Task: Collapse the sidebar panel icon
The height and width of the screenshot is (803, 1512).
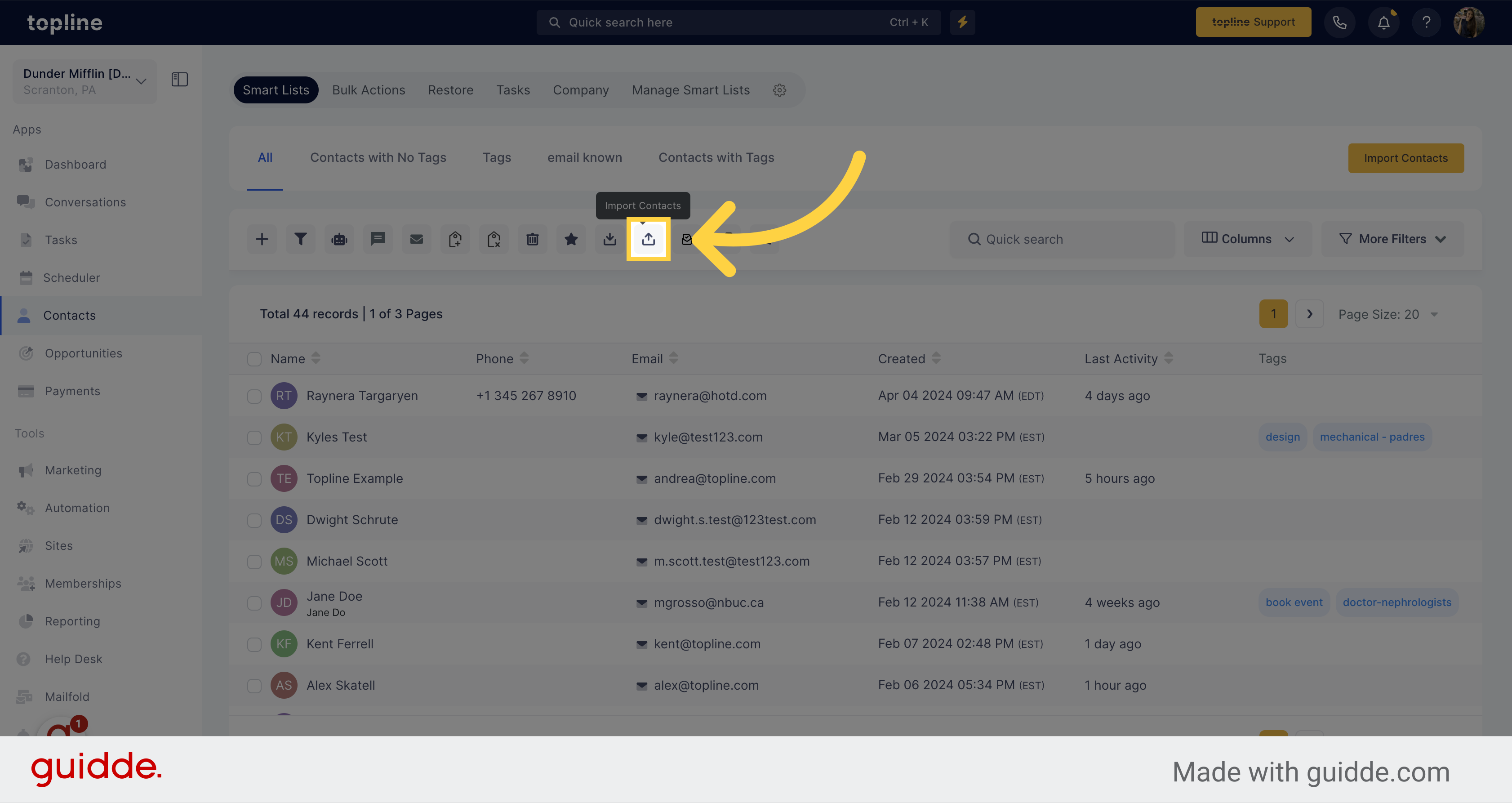Action: pos(180,79)
